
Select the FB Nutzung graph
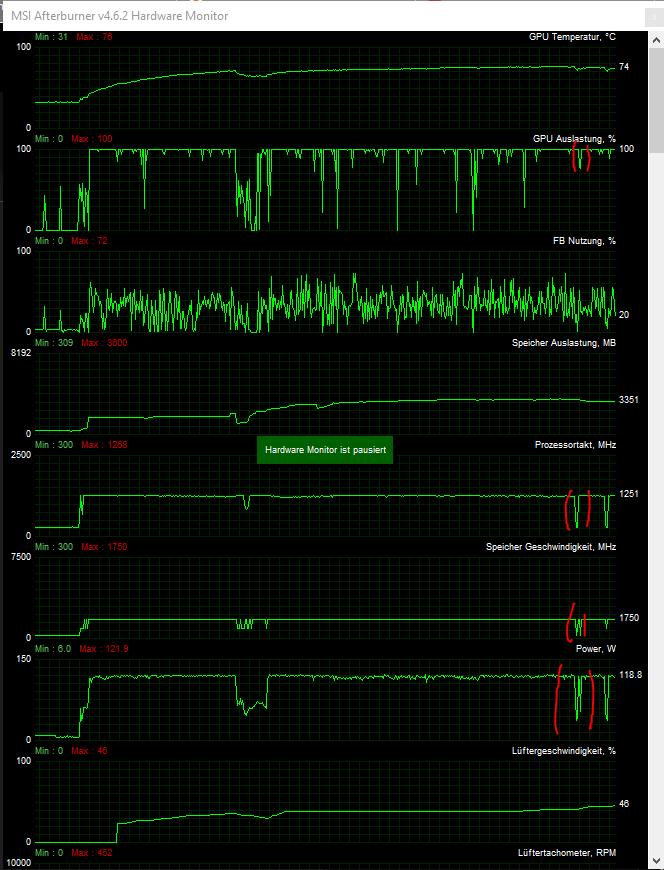click(325, 292)
